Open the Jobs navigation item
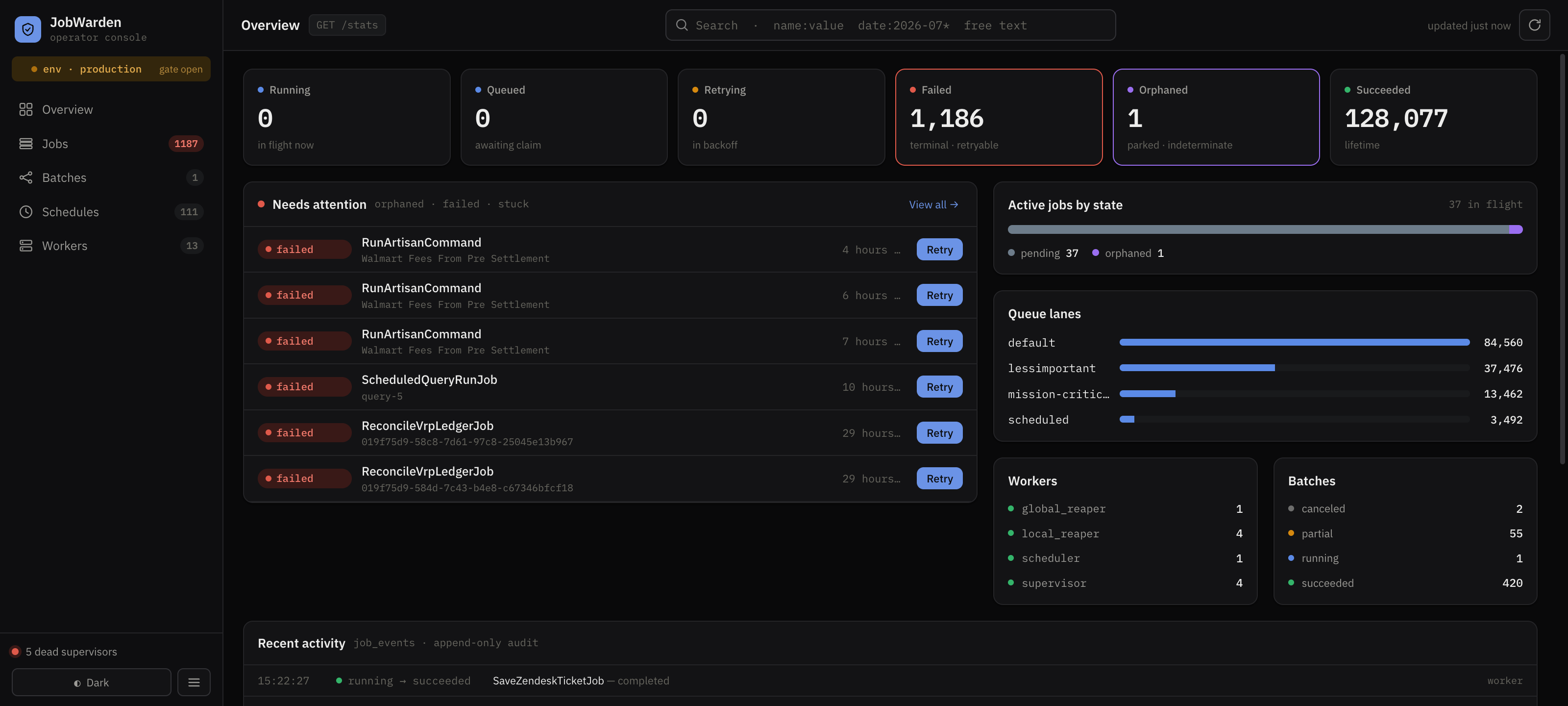1568x706 pixels. [111, 144]
